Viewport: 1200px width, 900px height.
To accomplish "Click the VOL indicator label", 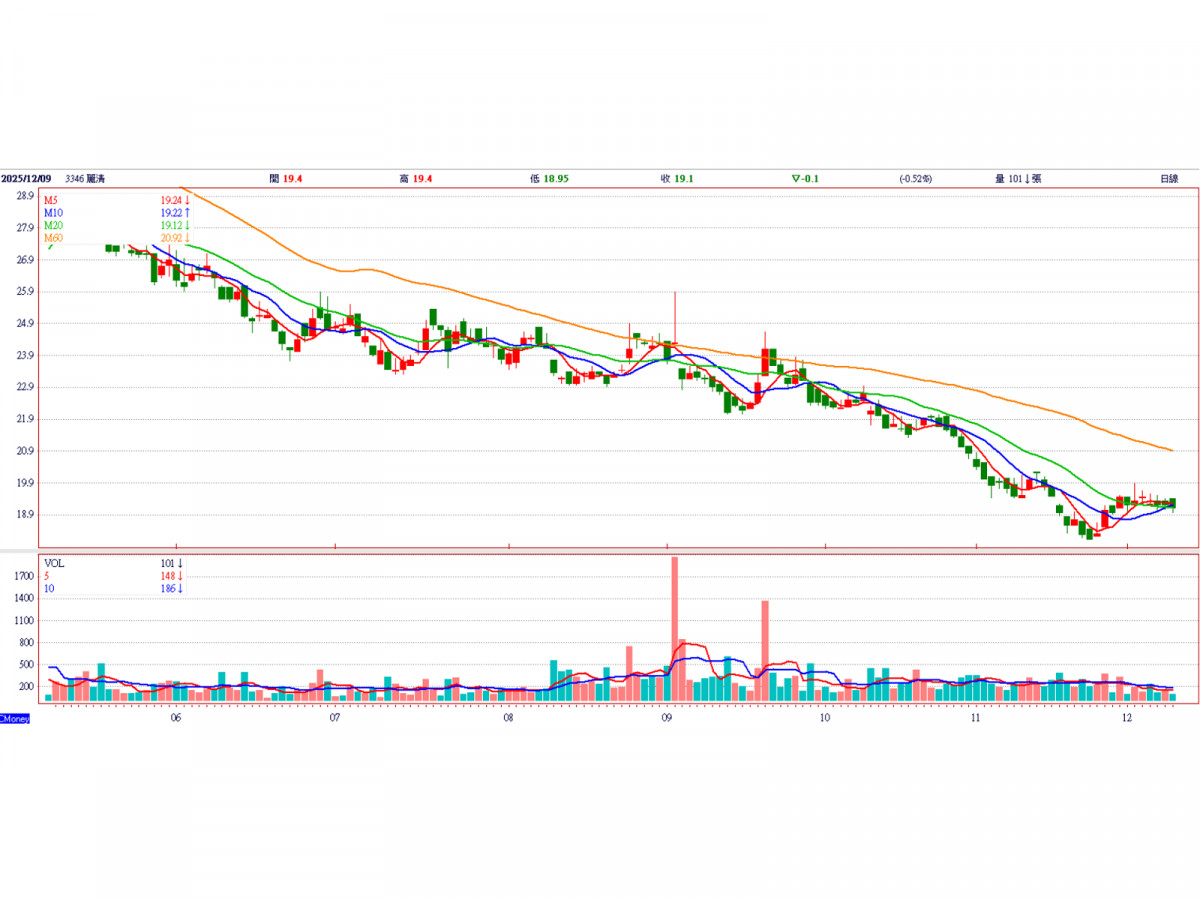I will [54, 563].
